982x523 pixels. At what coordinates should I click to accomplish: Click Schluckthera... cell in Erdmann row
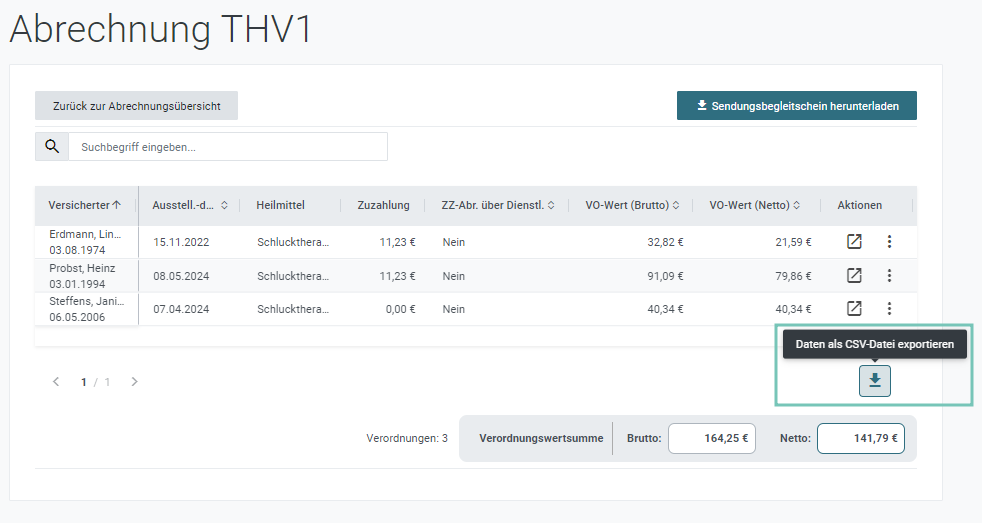tap(292, 242)
